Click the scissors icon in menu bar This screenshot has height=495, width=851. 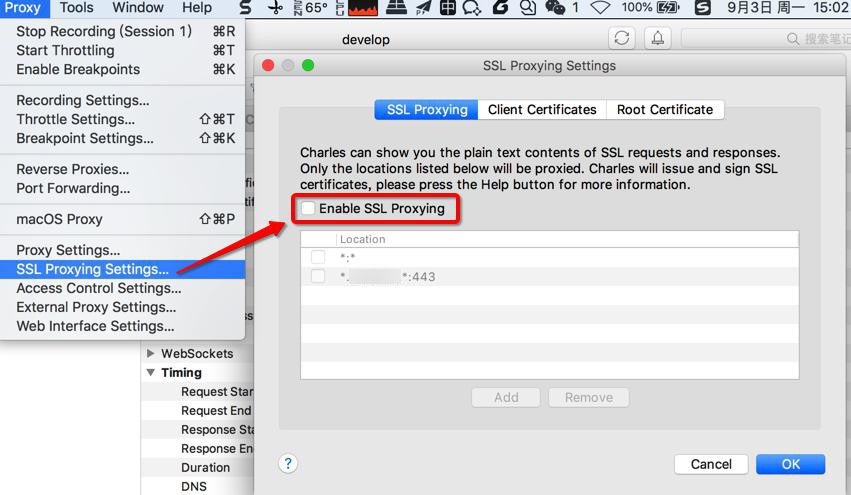click(276, 8)
